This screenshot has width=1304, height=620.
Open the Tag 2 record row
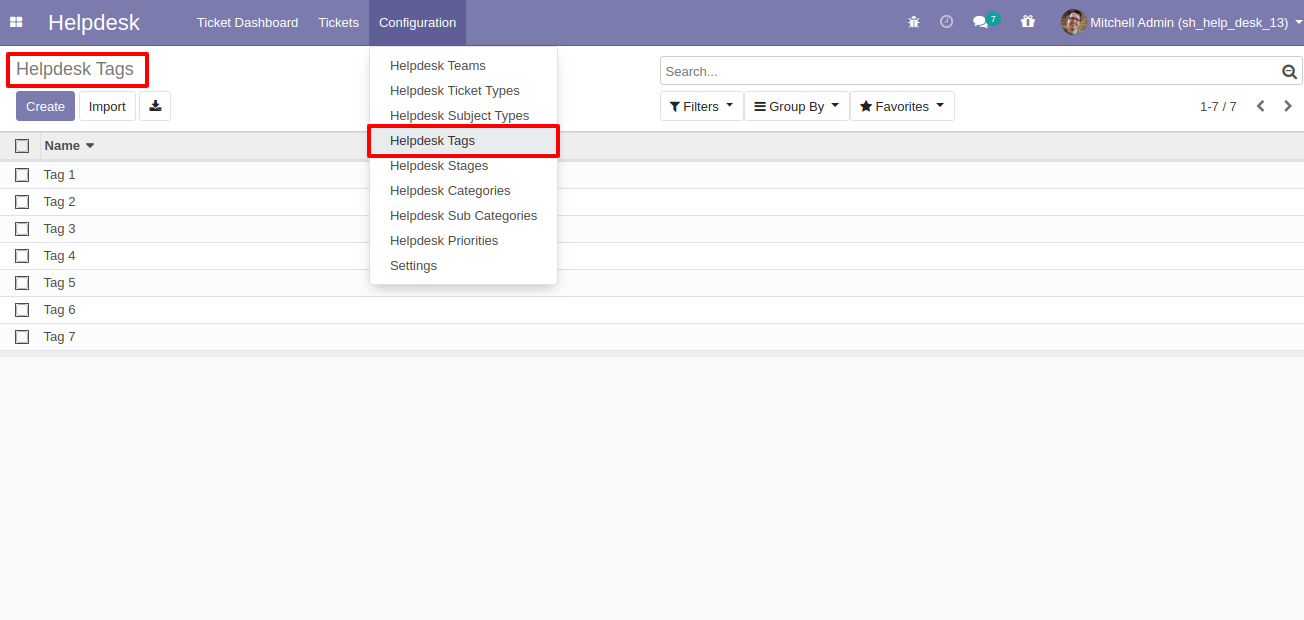pyautogui.click(x=652, y=202)
